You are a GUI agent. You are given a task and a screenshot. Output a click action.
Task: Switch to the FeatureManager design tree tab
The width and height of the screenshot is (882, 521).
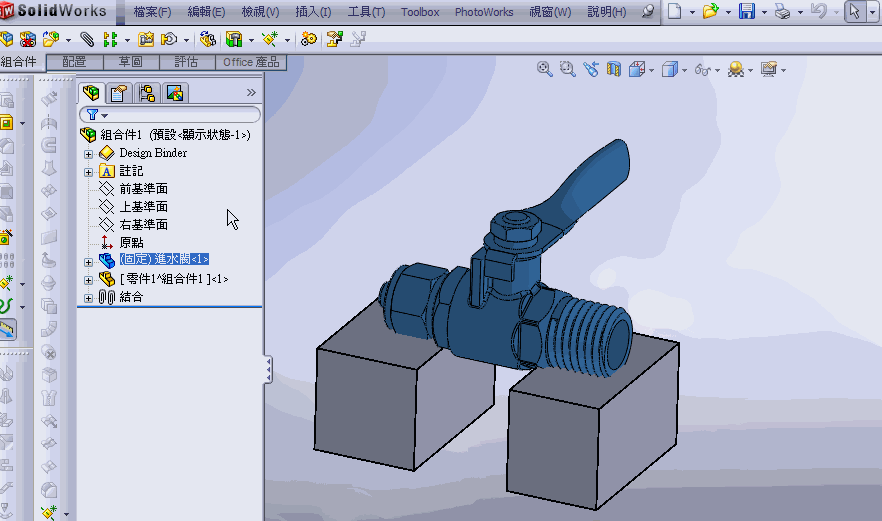click(x=91, y=93)
